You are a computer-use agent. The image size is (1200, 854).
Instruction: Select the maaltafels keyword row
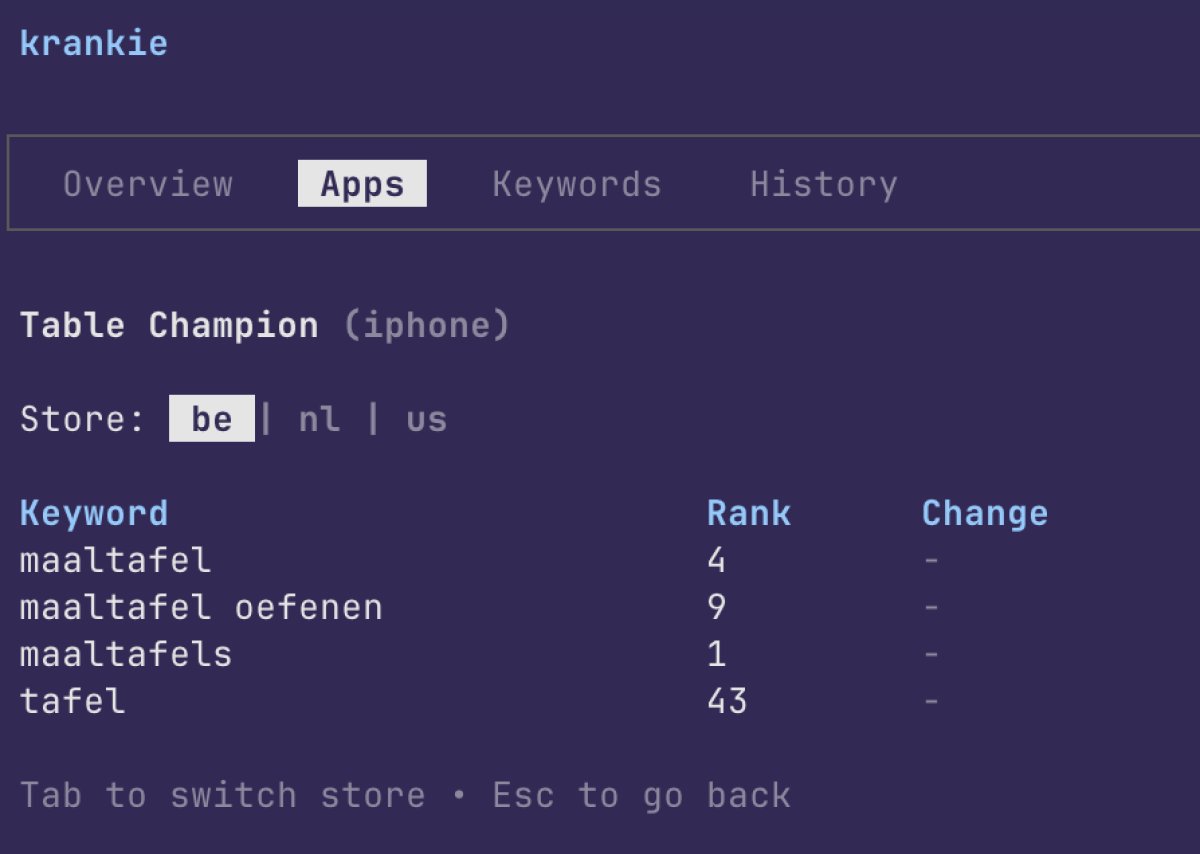[x=126, y=653]
